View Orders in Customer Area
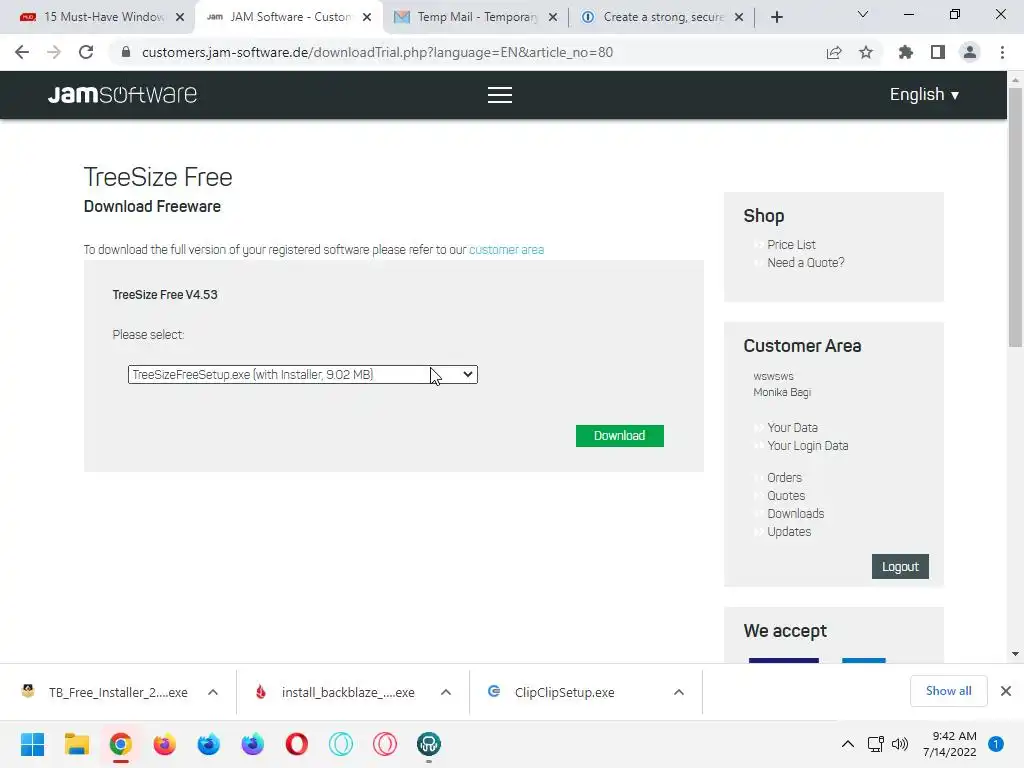 (x=784, y=477)
